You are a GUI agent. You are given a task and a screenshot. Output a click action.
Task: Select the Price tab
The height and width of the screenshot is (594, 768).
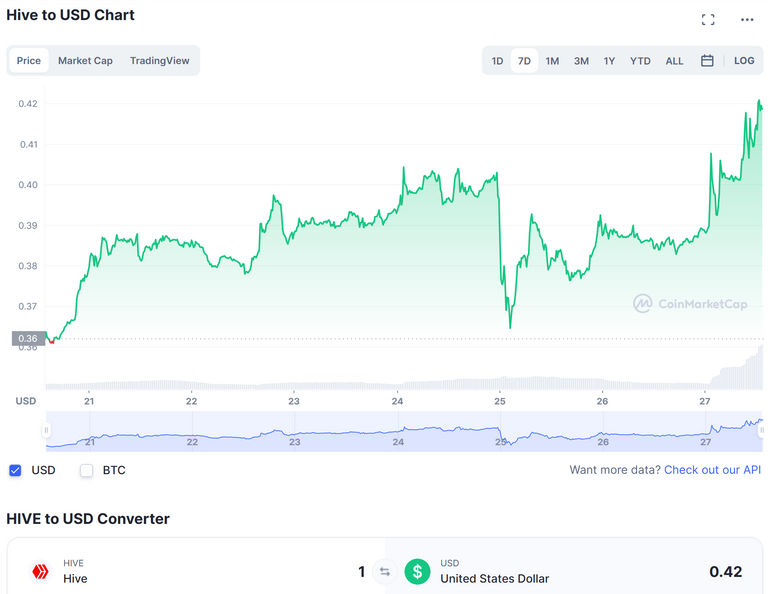pyautogui.click(x=29, y=61)
